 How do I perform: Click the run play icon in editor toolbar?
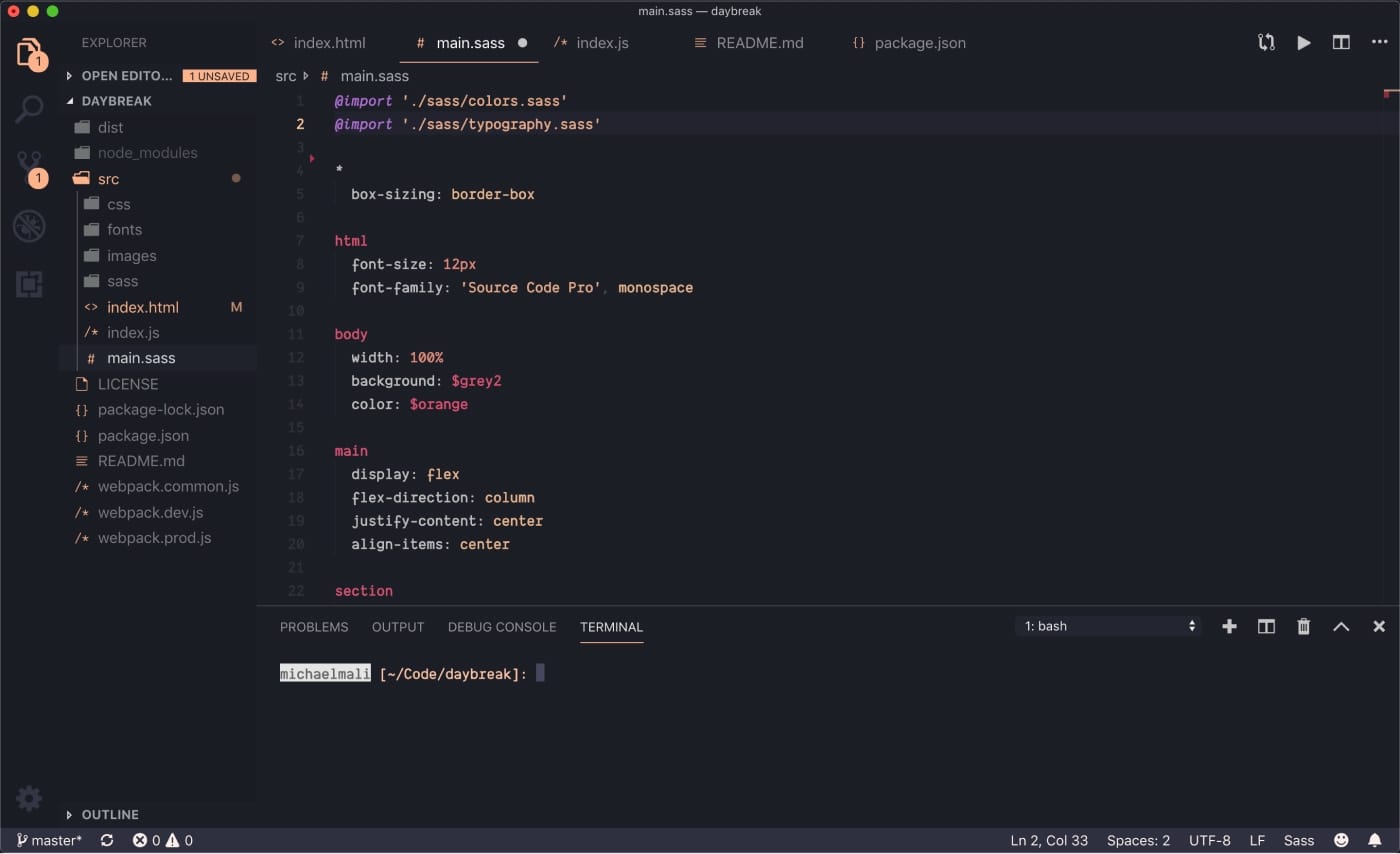click(1304, 43)
